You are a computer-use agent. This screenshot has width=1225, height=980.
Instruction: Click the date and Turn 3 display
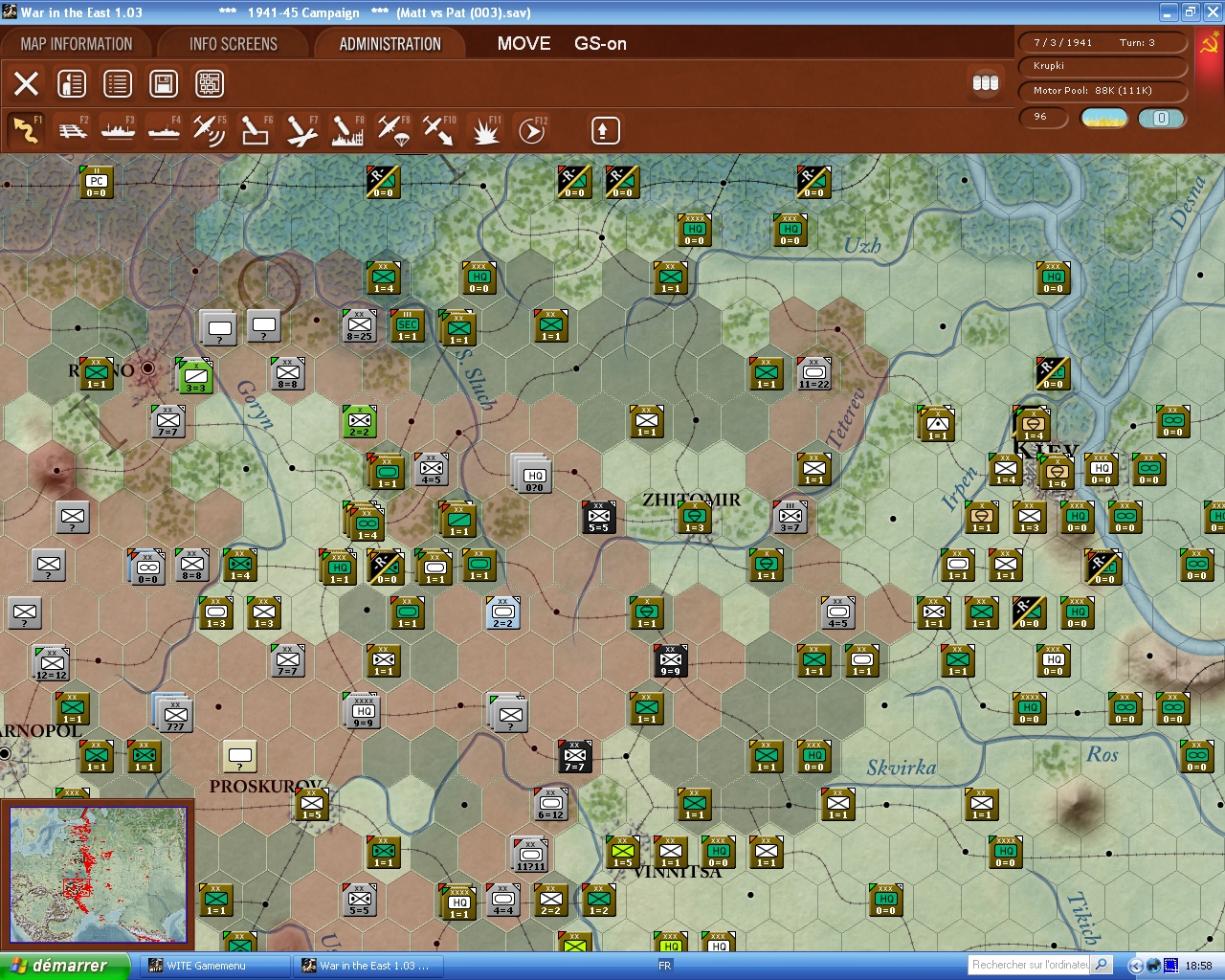pyautogui.click(x=1102, y=42)
